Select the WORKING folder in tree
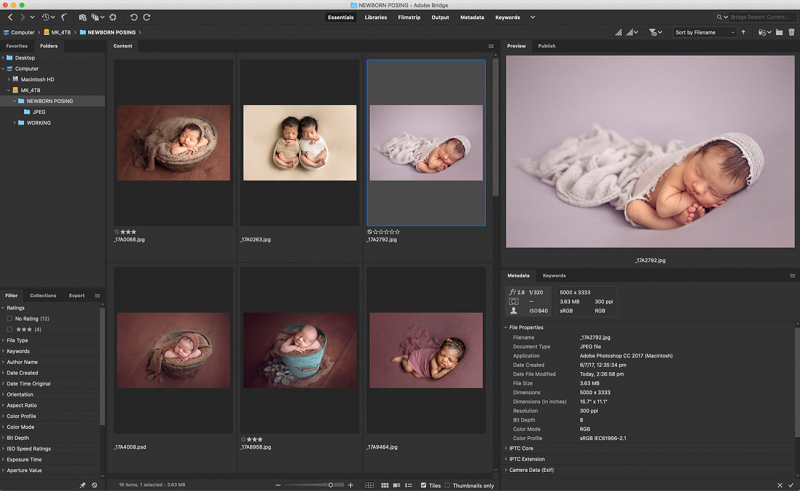Screen dimensions: 800x491 pos(39,123)
